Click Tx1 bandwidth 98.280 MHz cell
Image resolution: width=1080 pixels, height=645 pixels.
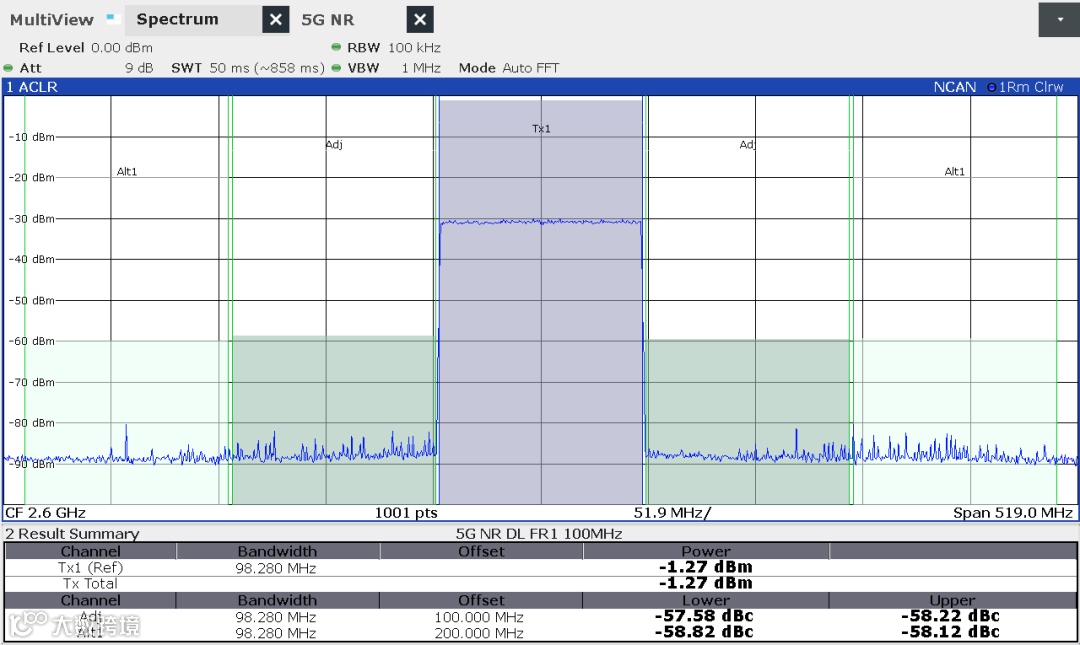coord(276,569)
